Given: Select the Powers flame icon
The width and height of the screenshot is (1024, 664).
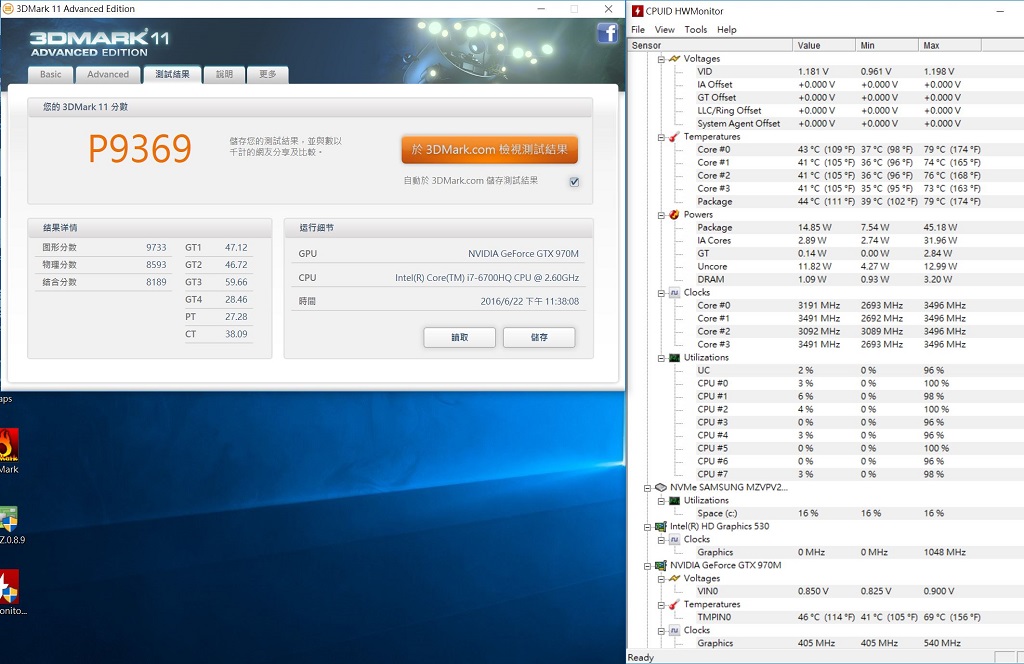Looking at the screenshot, I should coord(675,215).
